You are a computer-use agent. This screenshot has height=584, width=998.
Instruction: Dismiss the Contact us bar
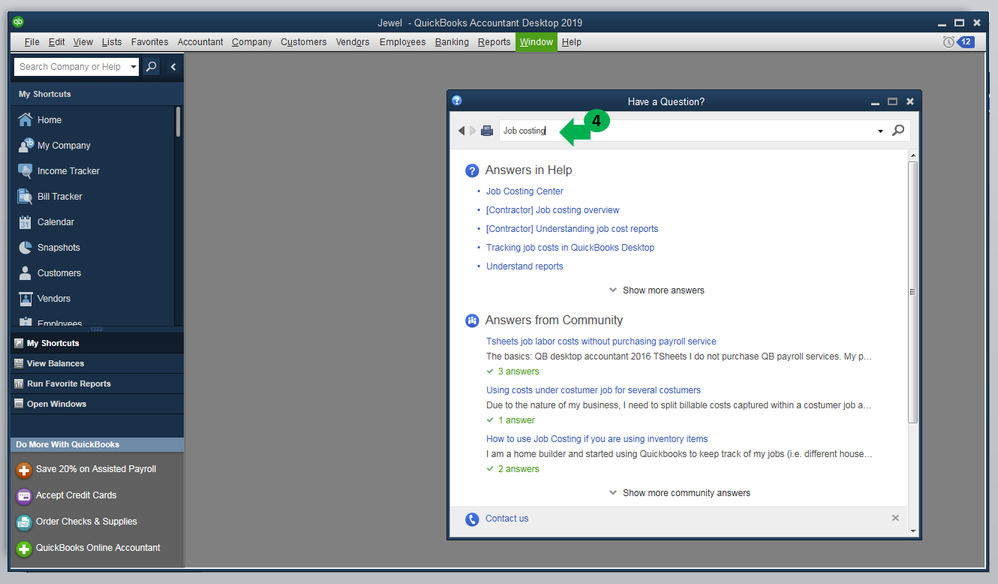895,518
